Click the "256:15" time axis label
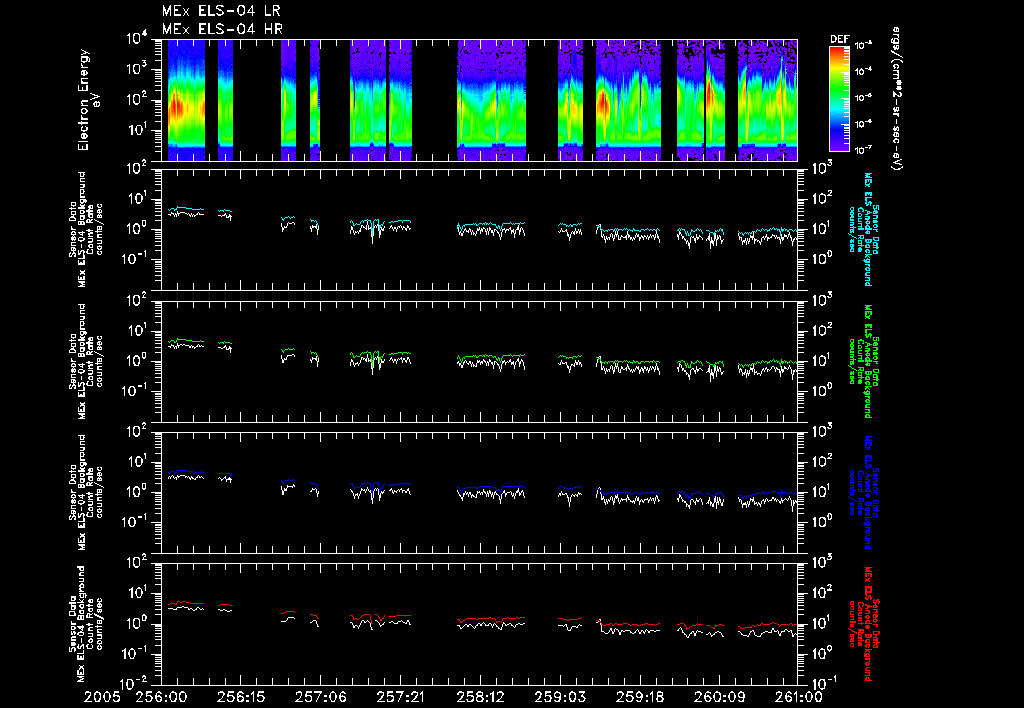Image resolution: width=1024 pixels, height=708 pixels. [x=240, y=697]
